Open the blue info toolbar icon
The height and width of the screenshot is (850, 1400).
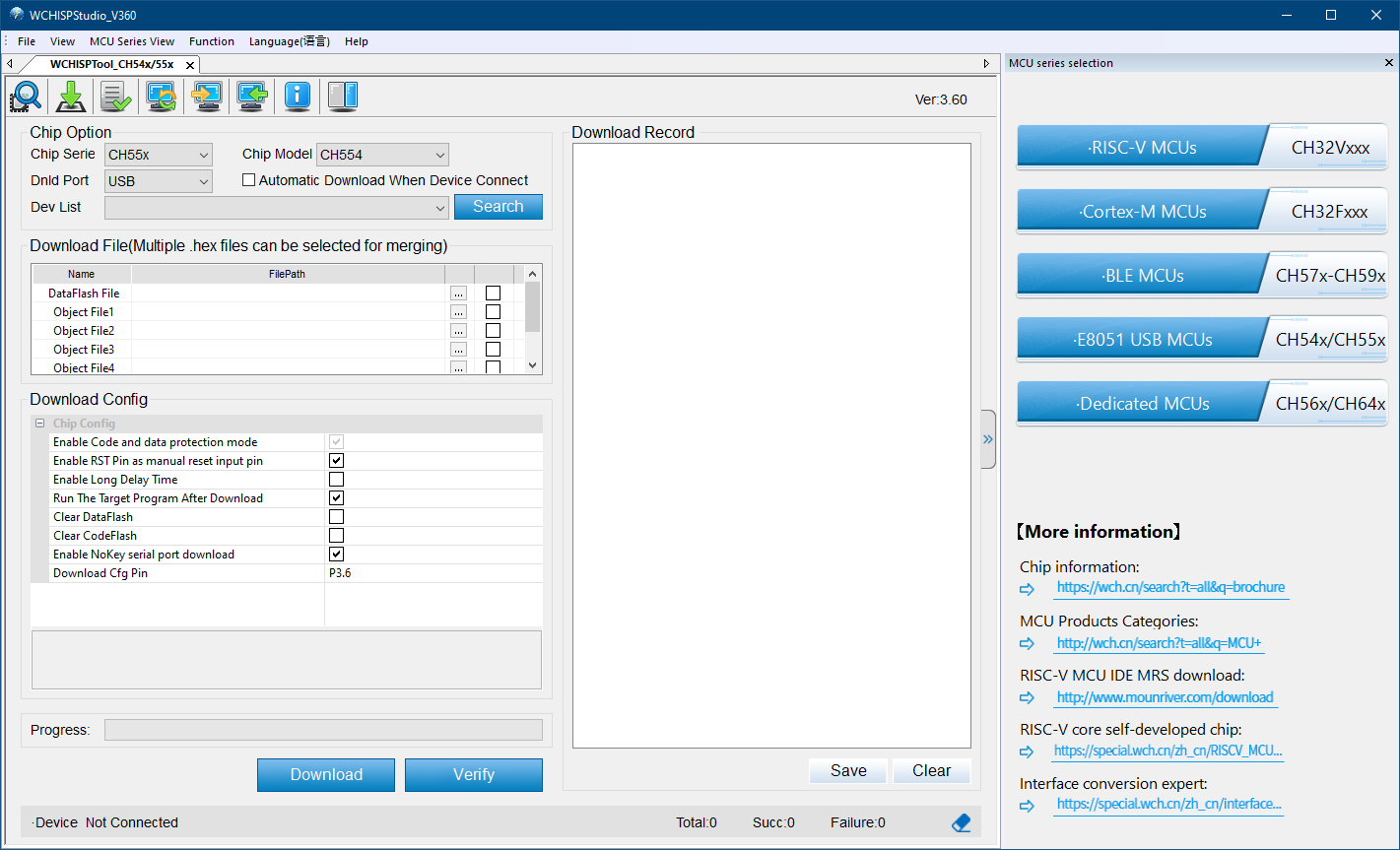tap(297, 96)
